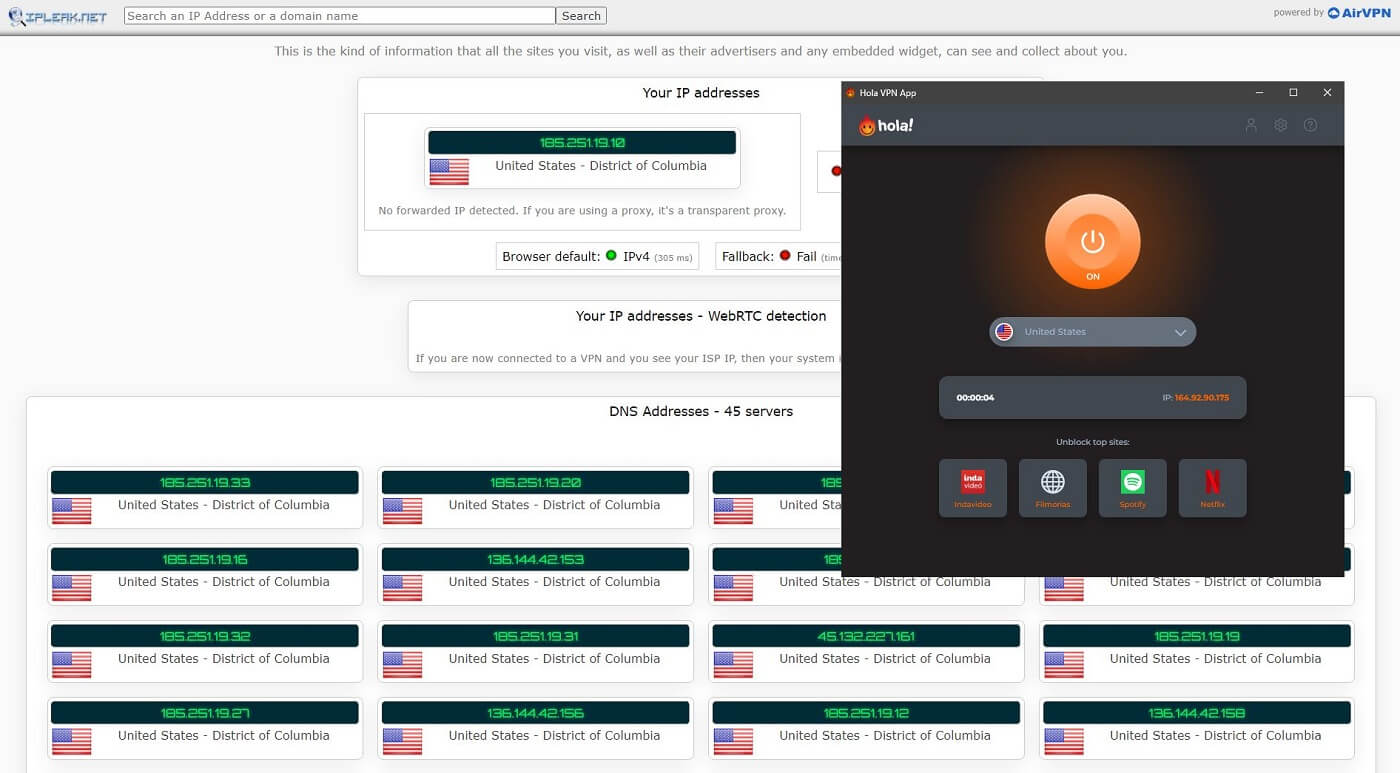Unblock Netflix from top sites
The height and width of the screenshot is (773, 1400).
tap(1212, 488)
